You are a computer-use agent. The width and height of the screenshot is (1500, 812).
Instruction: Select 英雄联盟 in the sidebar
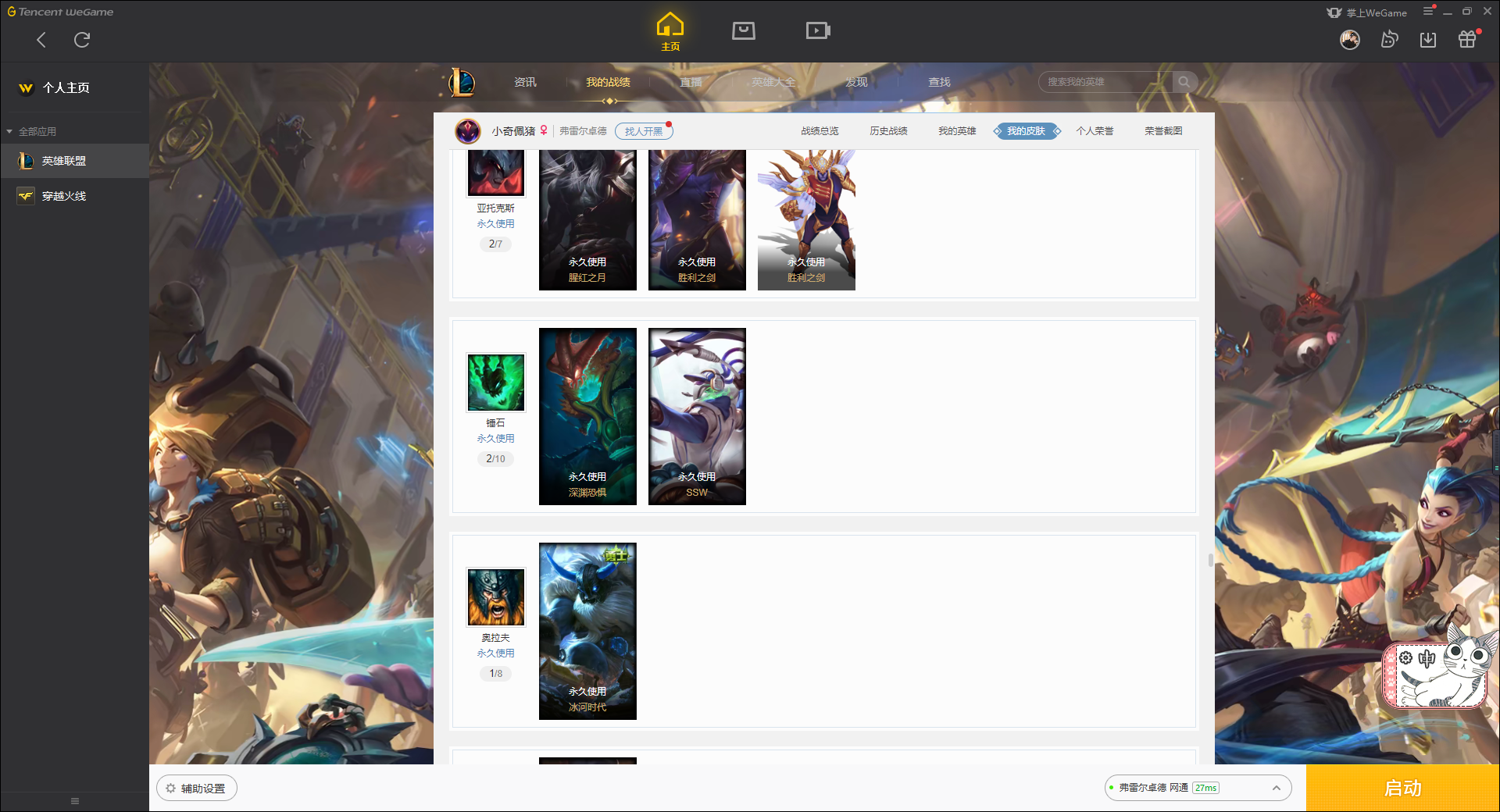(x=74, y=161)
